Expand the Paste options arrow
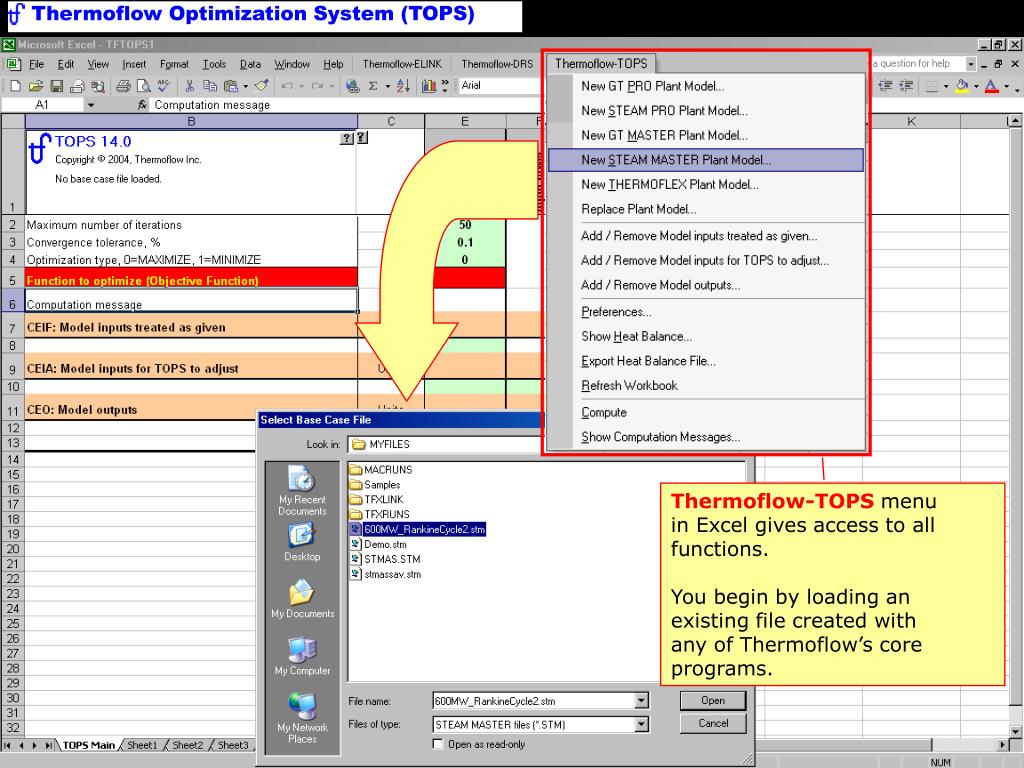This screenshot has width=1024, height=768. [x=246, y=86]
